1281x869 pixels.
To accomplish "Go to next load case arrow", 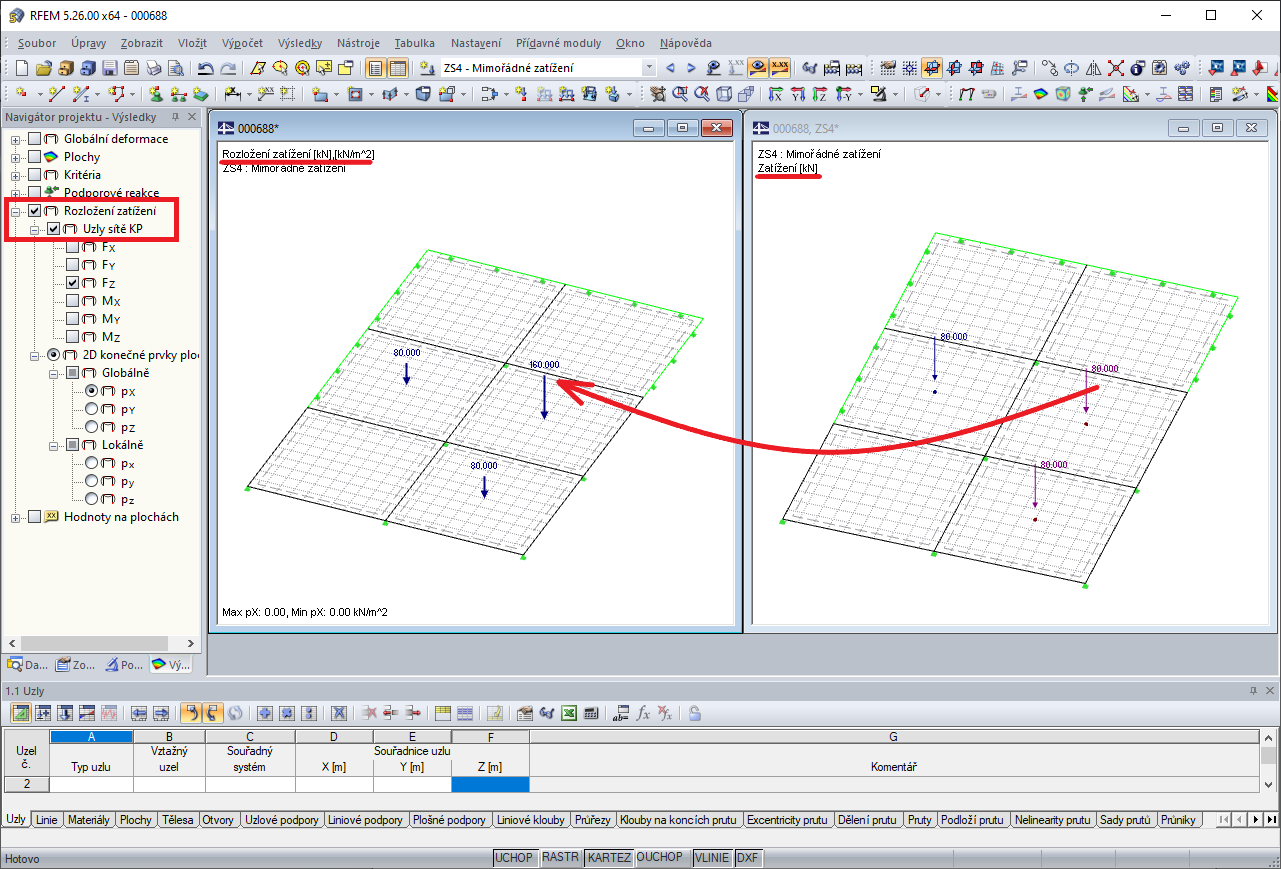I will [691, 68].
